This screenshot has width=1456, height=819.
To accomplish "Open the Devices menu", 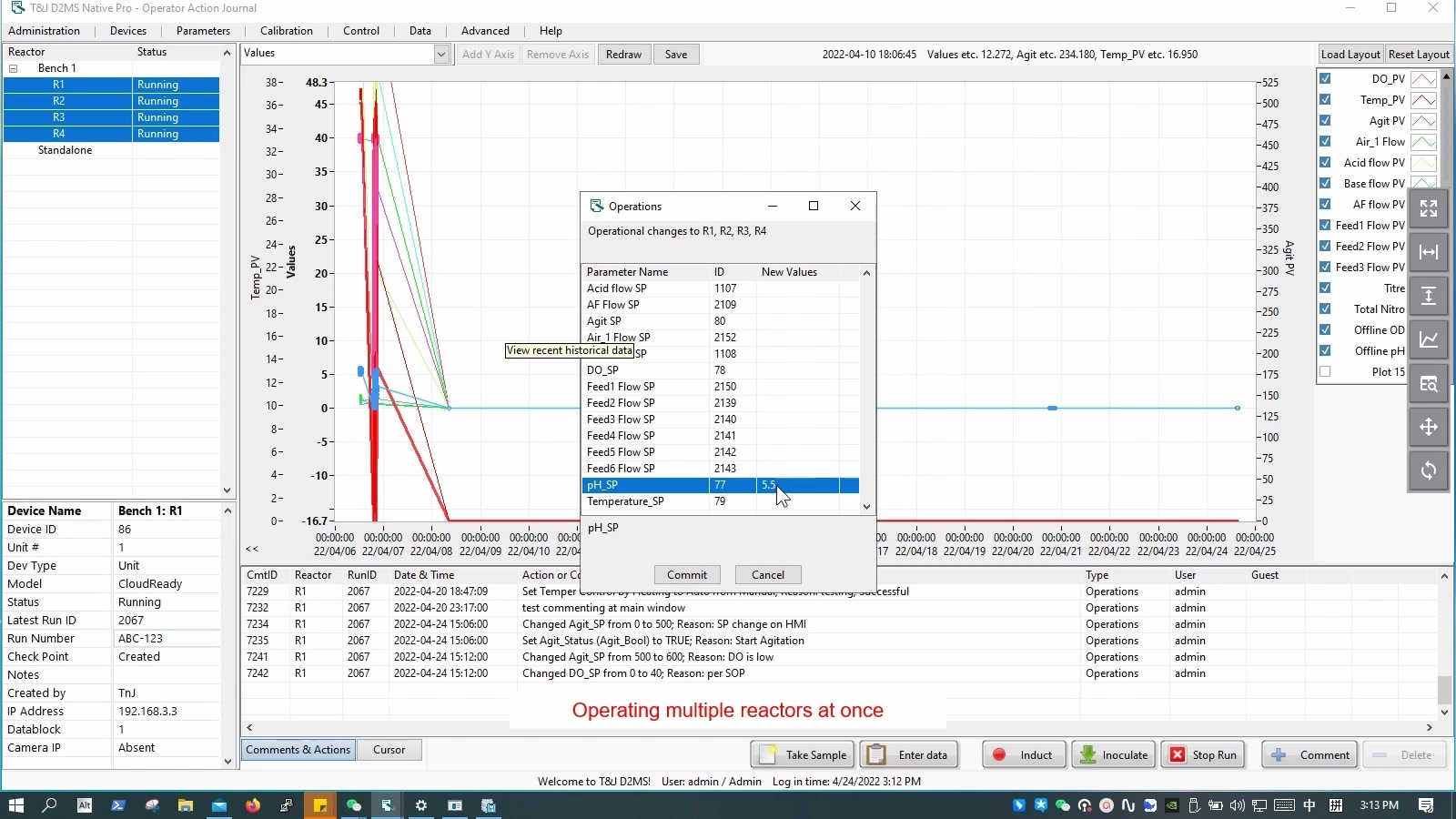I will [x=128, y=31].
